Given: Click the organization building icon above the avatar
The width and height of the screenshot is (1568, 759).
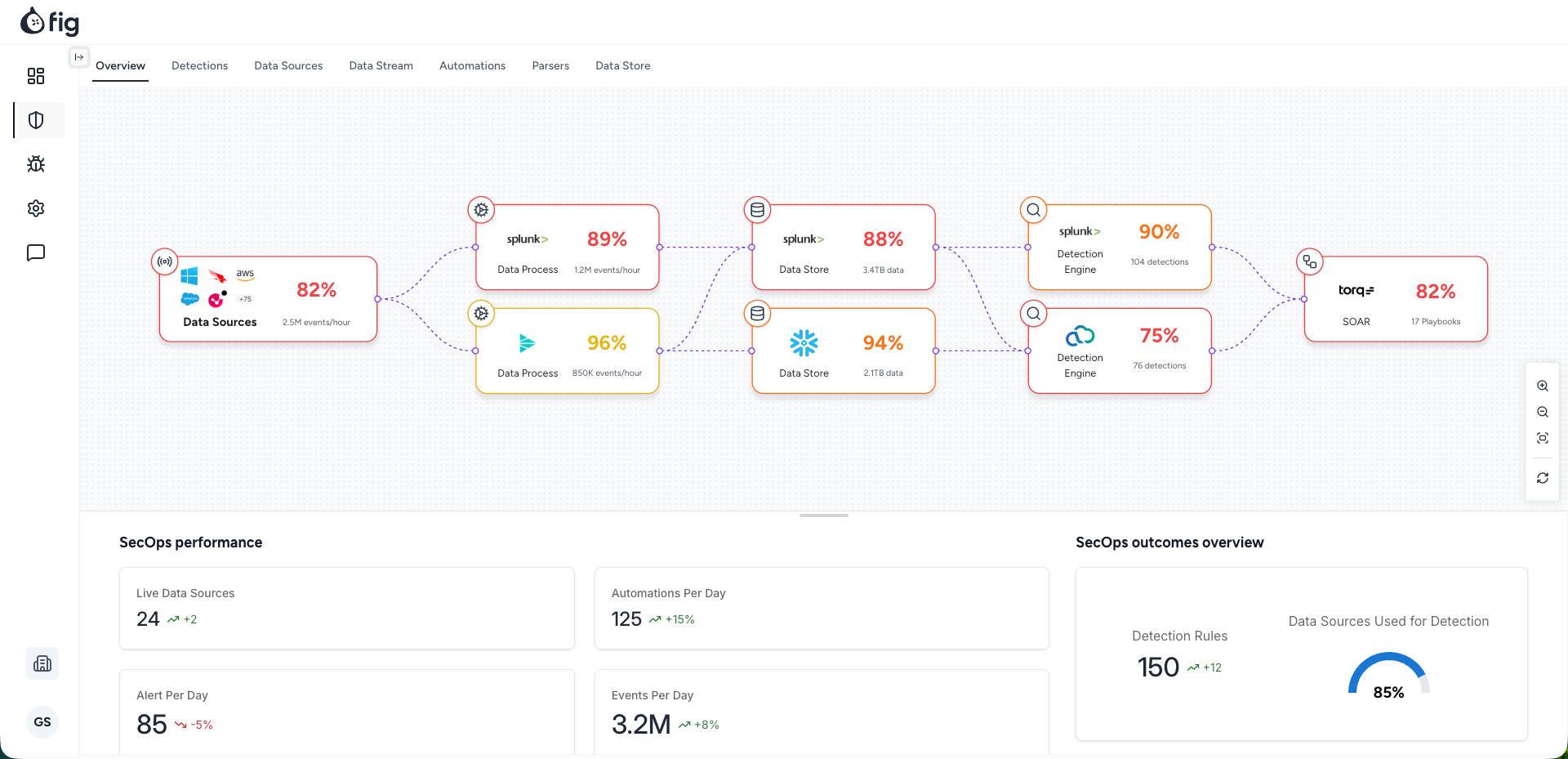Looking at the screenshot, I should 42,663.
